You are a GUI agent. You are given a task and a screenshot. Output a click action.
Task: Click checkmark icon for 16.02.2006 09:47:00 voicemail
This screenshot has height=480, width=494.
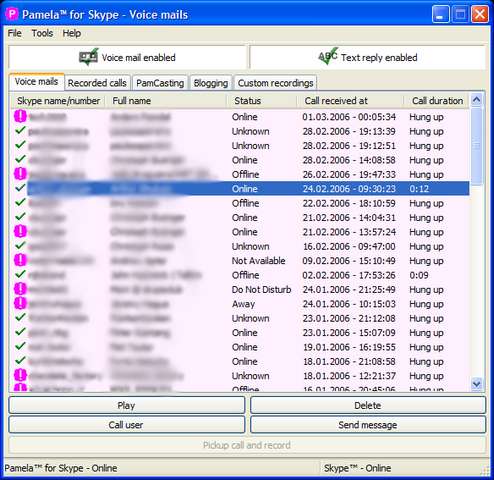point(20,246)
